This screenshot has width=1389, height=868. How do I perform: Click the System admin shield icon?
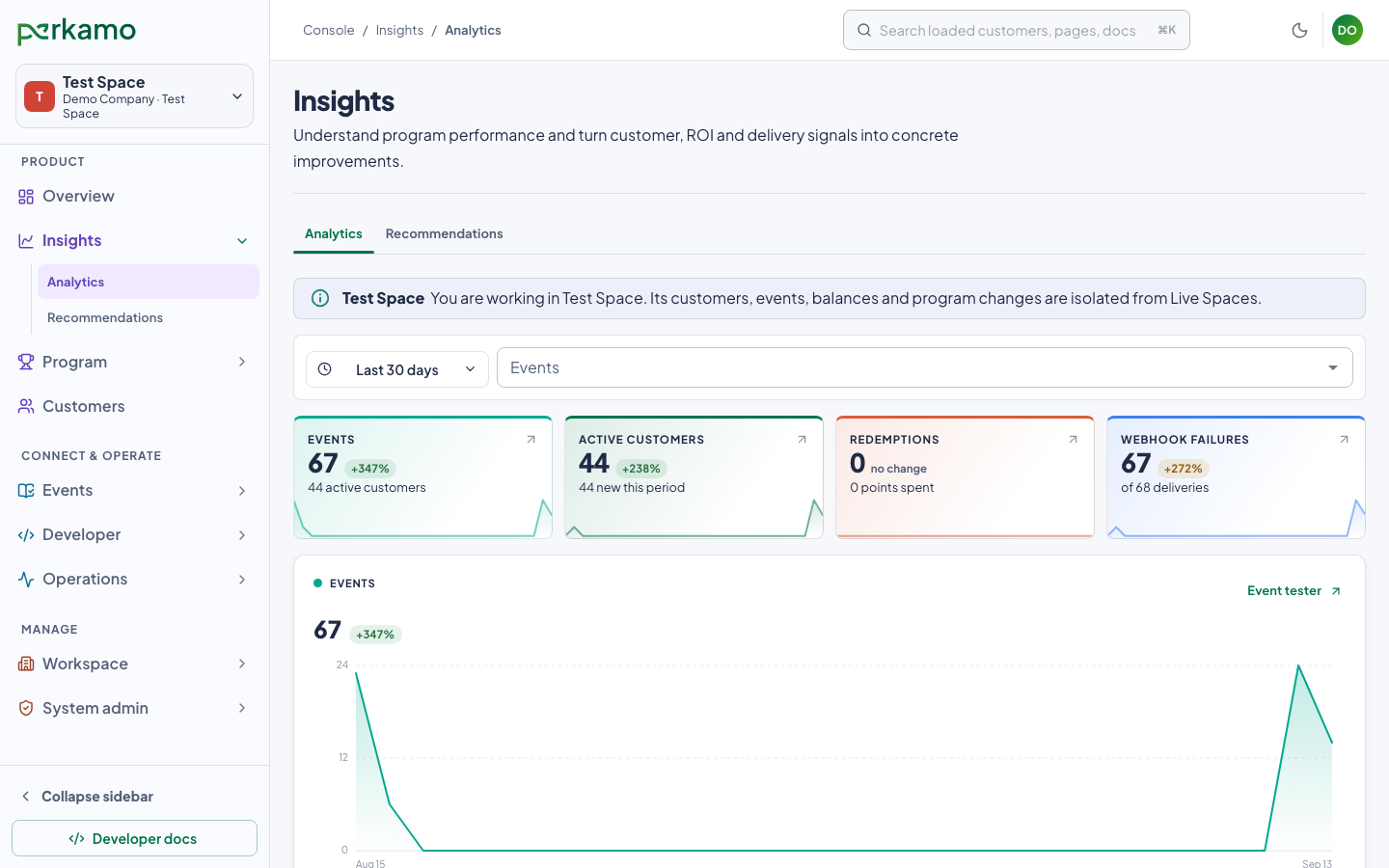tap(26, 708)
